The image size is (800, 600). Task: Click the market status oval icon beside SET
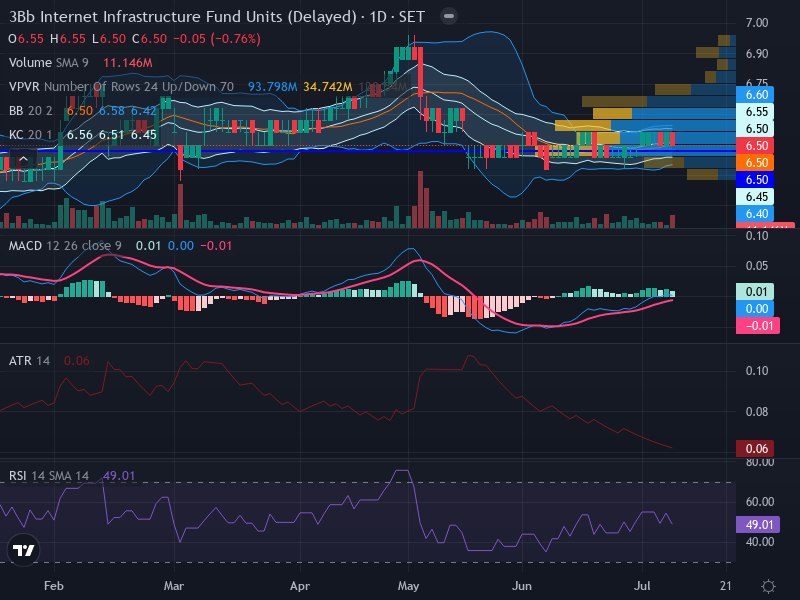tap(449, 16)
